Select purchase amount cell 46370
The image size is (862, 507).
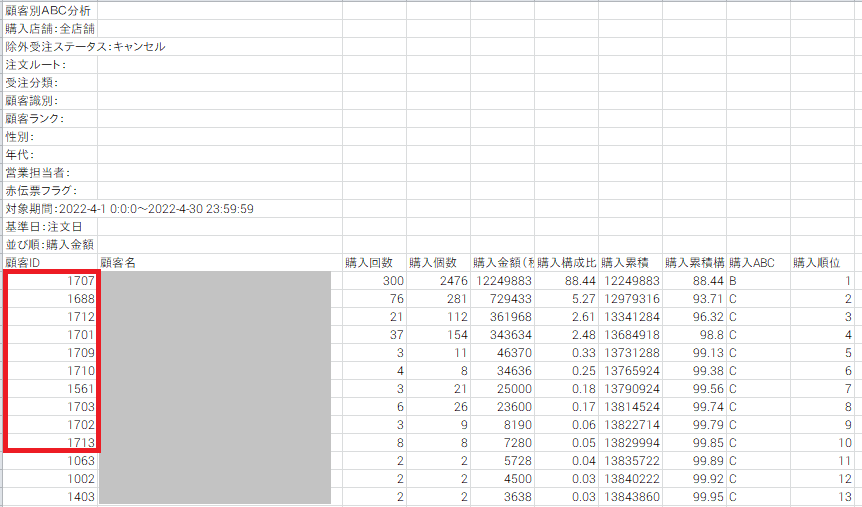502,353
